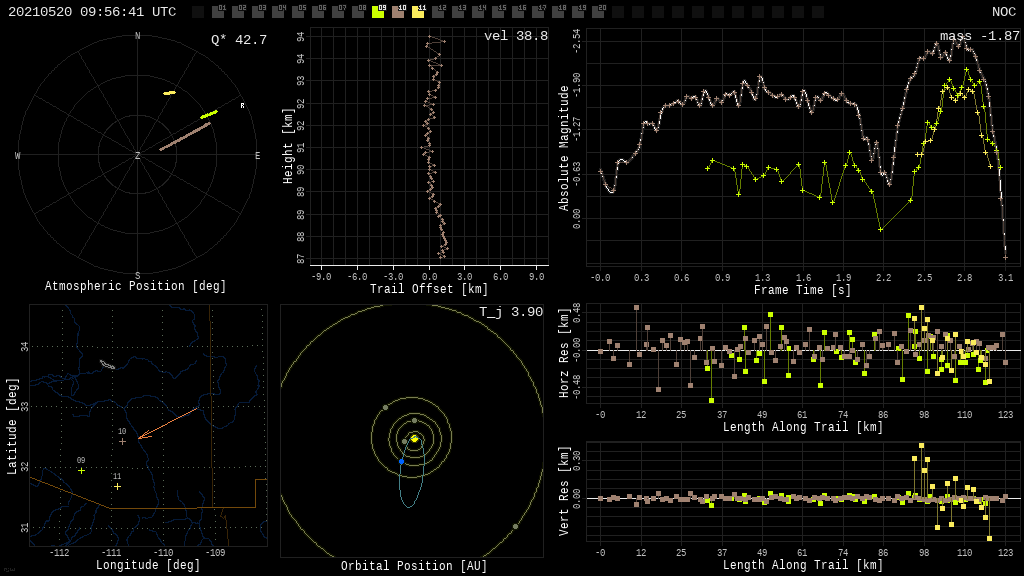The height and width of the screenshot is (576, 1024).
Task: Click the Q* 42.7 convergence angle label
Action: pos(238,40)
